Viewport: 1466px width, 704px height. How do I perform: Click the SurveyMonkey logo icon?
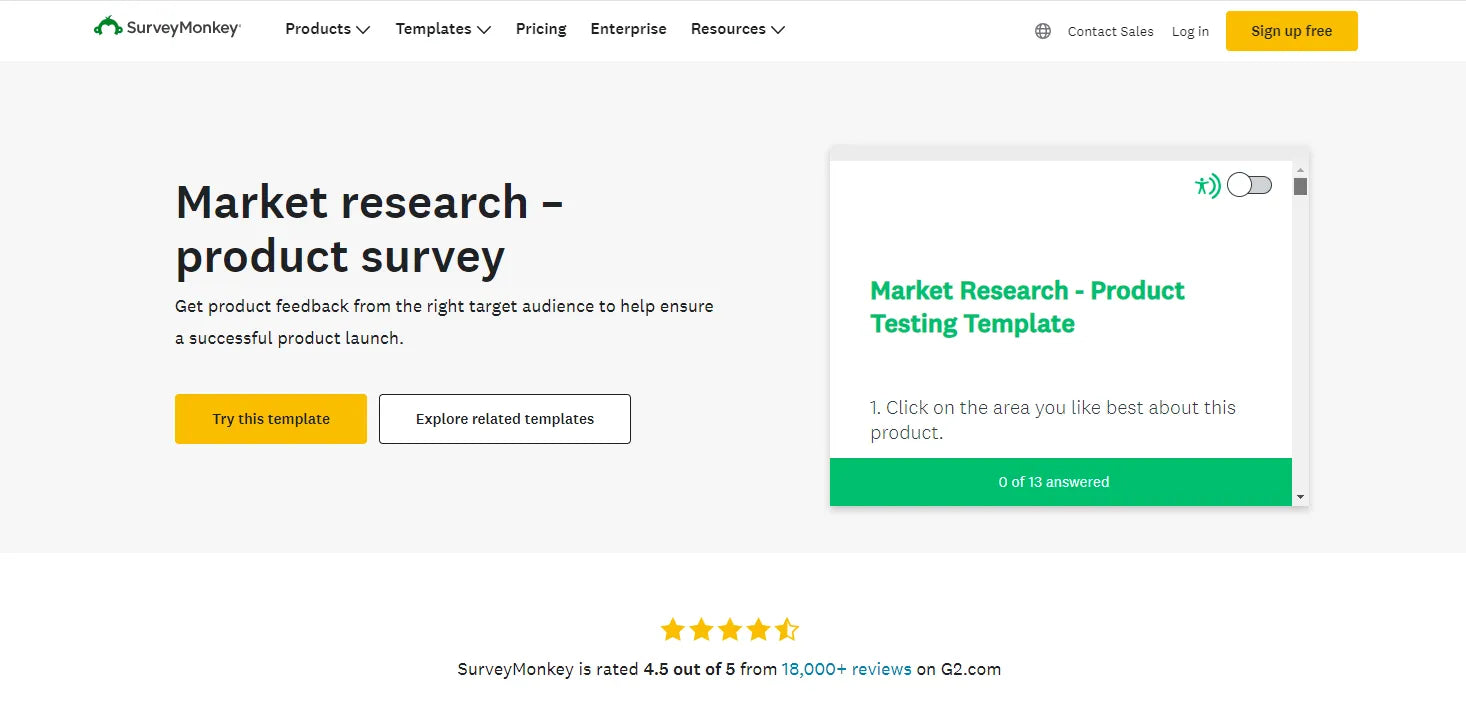pyautogui.click(x=108, y=27)
